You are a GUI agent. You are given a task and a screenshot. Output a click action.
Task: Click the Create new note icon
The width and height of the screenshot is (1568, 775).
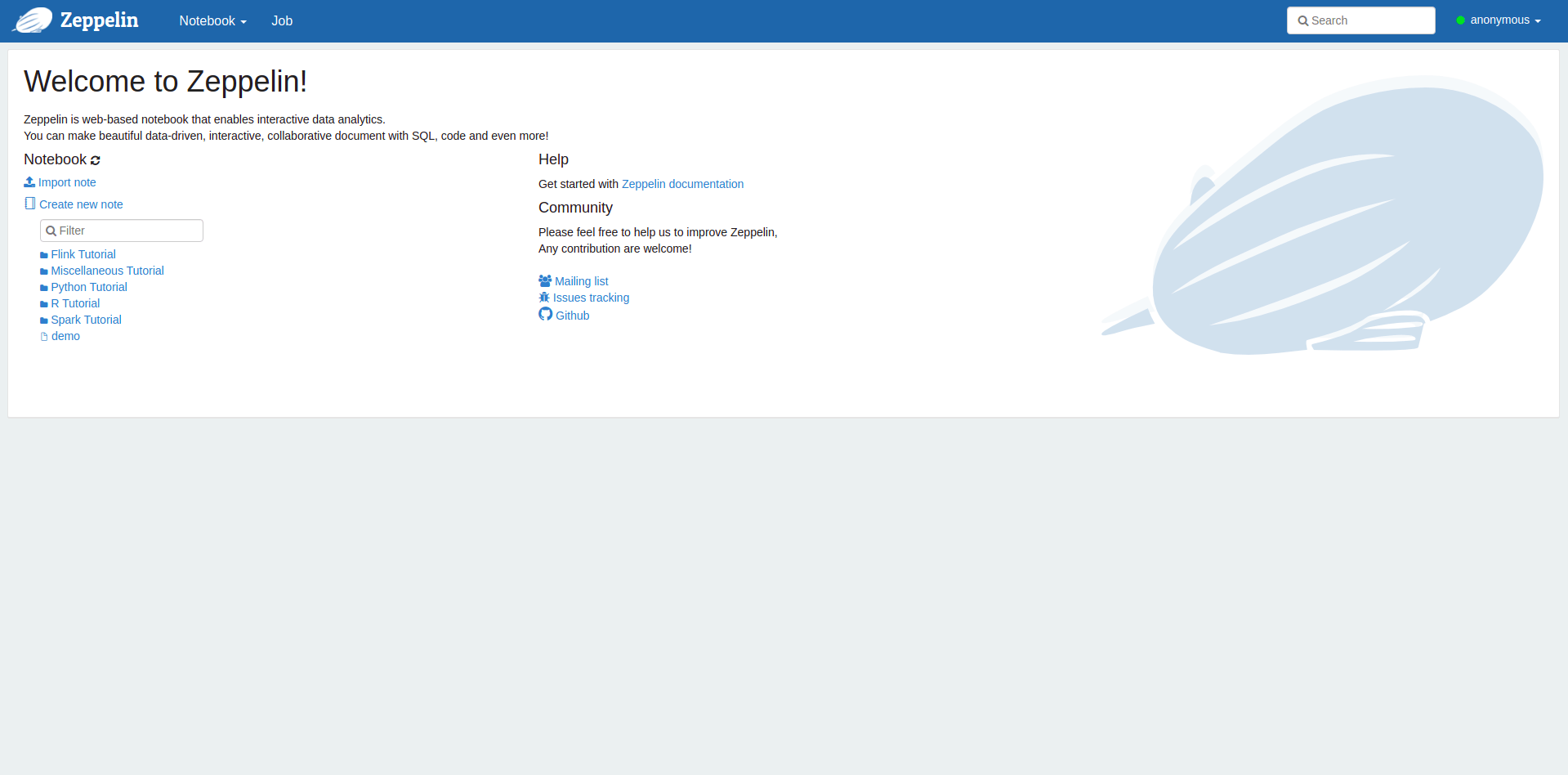pos(30,204)
